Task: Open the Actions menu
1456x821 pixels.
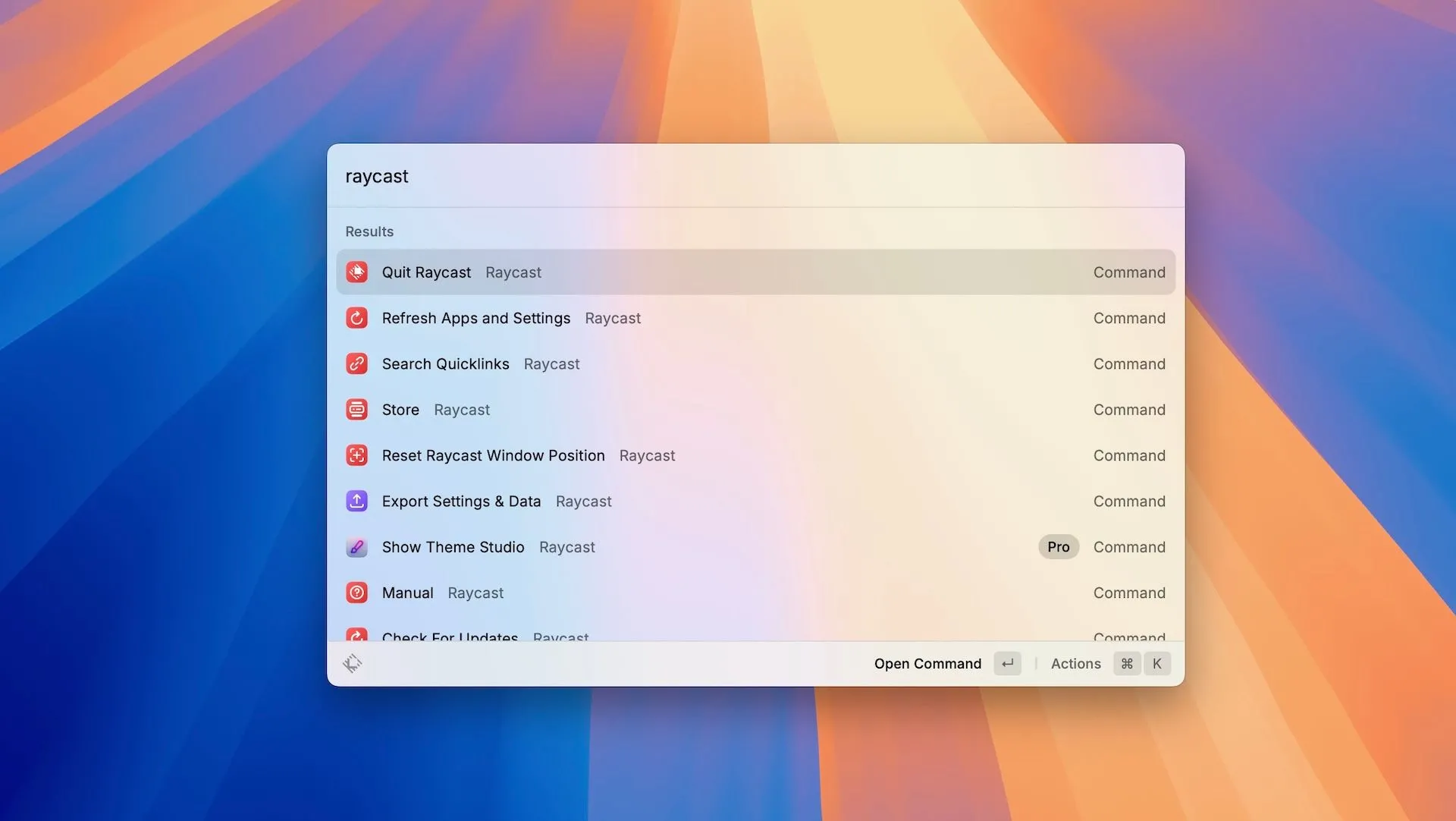Action: 1075,663
